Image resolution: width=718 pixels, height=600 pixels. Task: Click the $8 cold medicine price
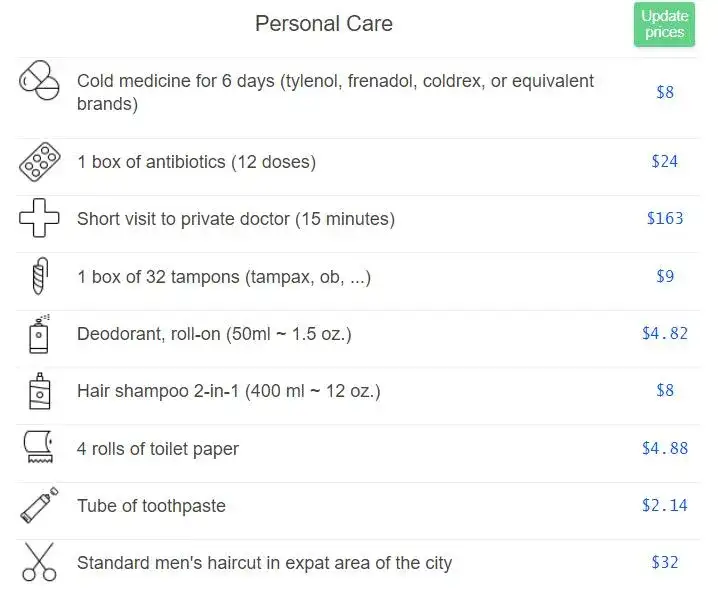(x=665, y=92)
